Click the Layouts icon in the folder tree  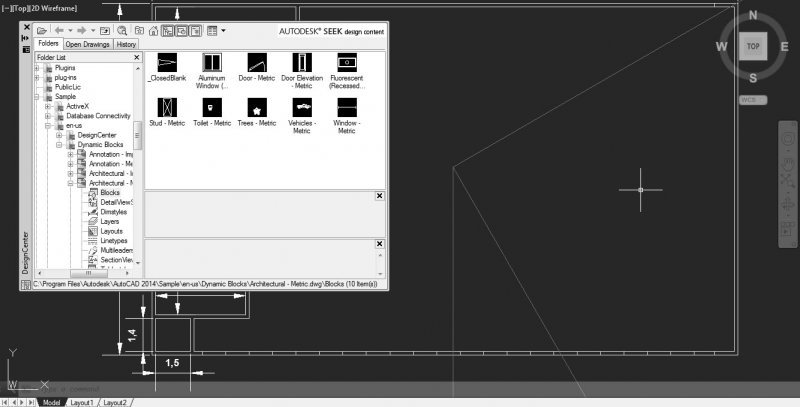(x=93, y=231)
